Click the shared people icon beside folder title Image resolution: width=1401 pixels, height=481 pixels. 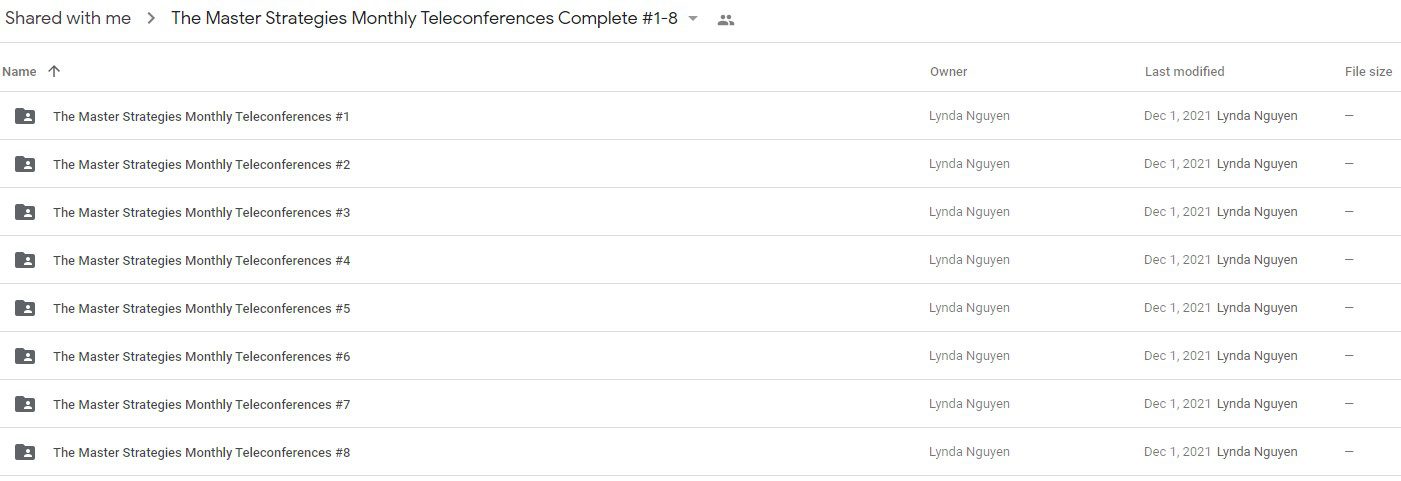(726, 20)
